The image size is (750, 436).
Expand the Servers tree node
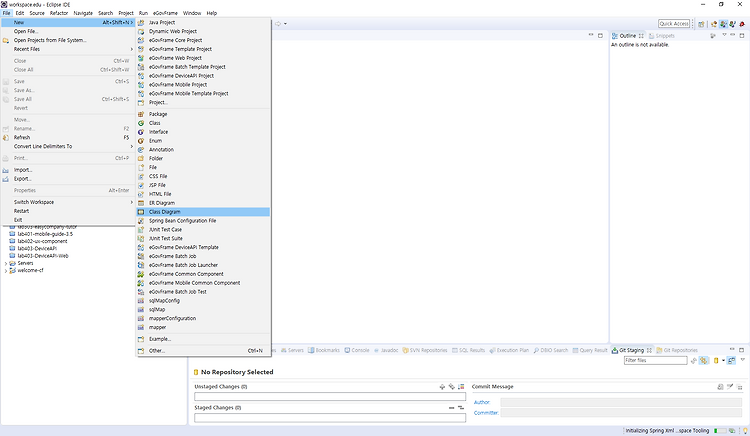6,263
